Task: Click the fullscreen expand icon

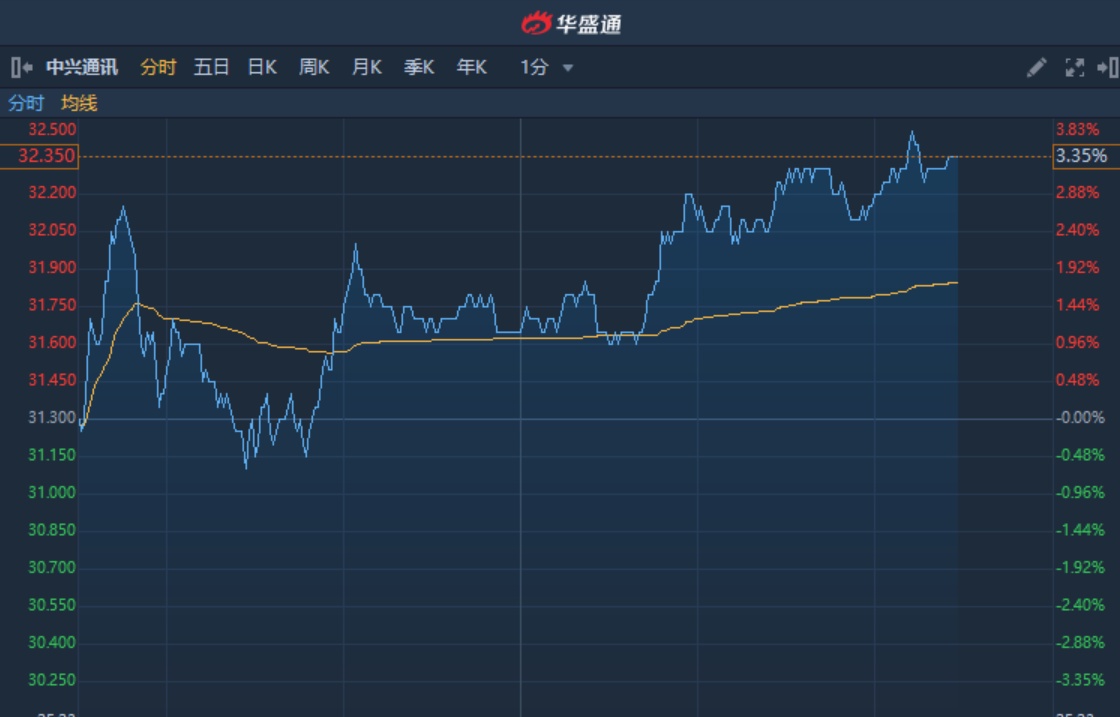Action: (x=1075, y=67)
